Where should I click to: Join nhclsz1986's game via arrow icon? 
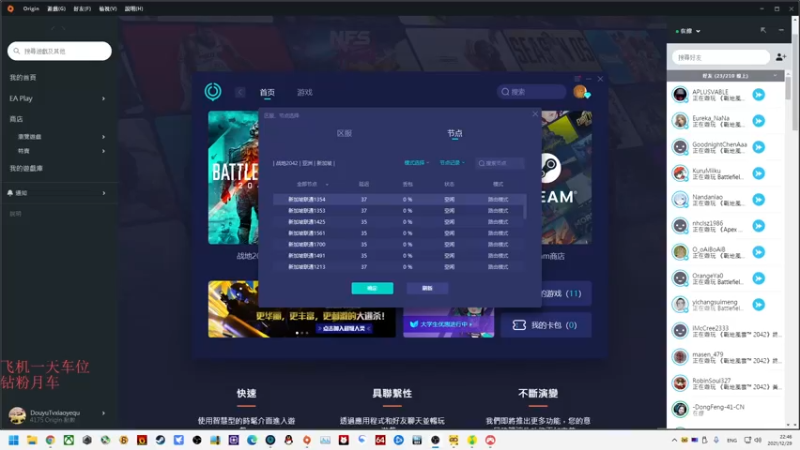(x=759, y=226)
